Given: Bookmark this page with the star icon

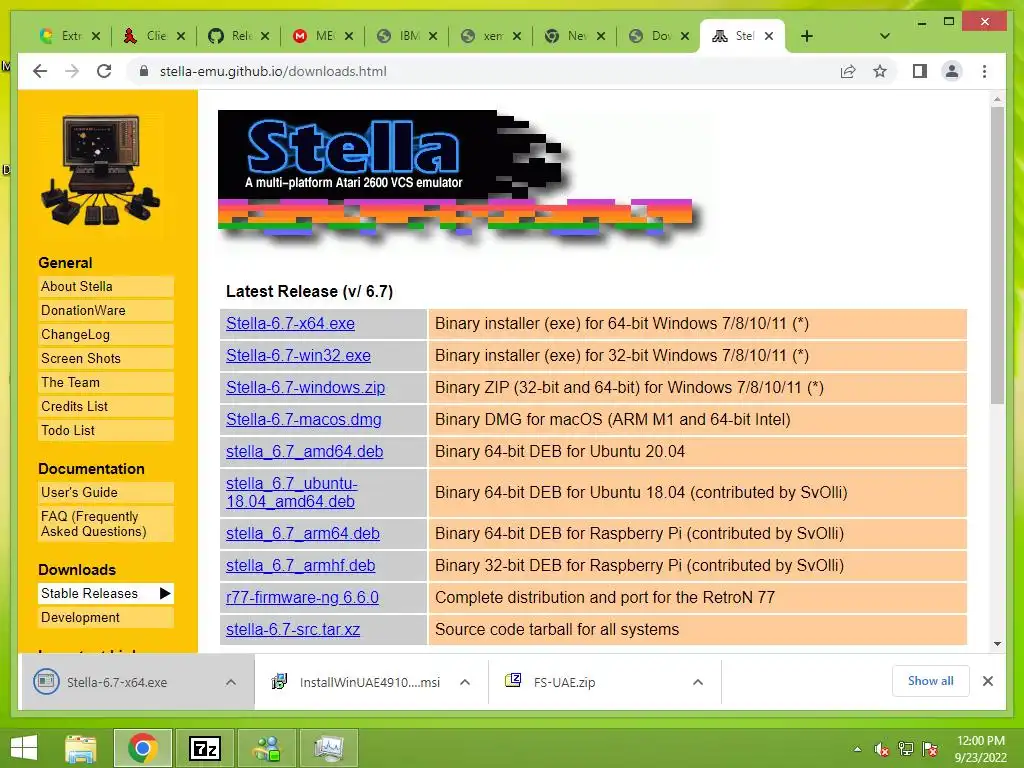Looking at the screenshot, I should coord(880,71).
